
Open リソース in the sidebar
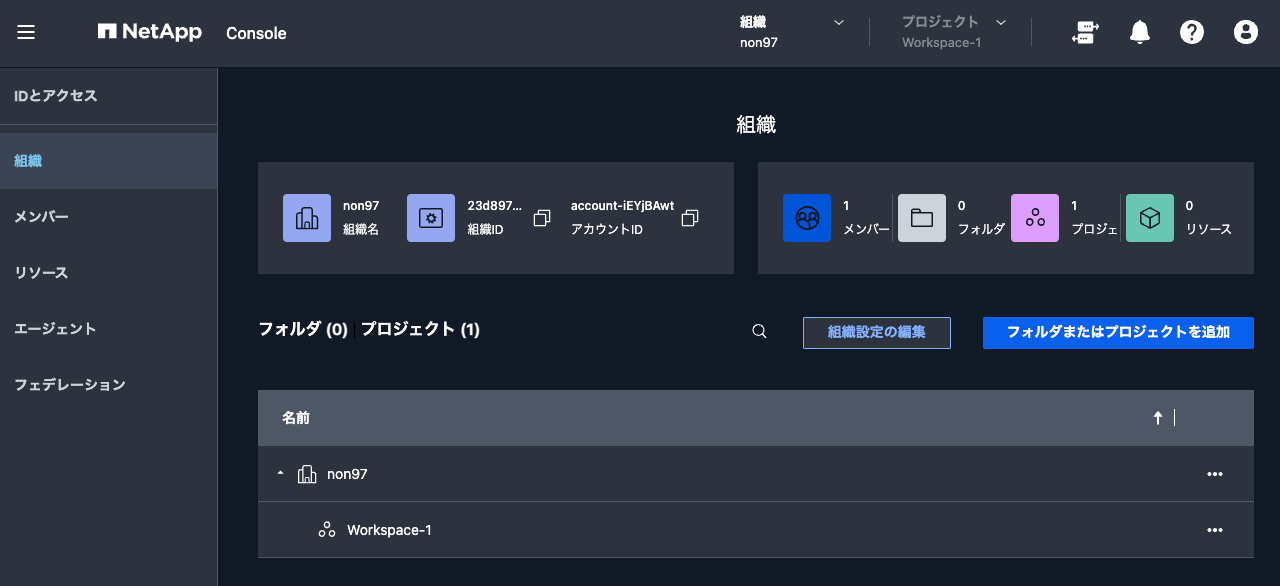tap(108, 273)
